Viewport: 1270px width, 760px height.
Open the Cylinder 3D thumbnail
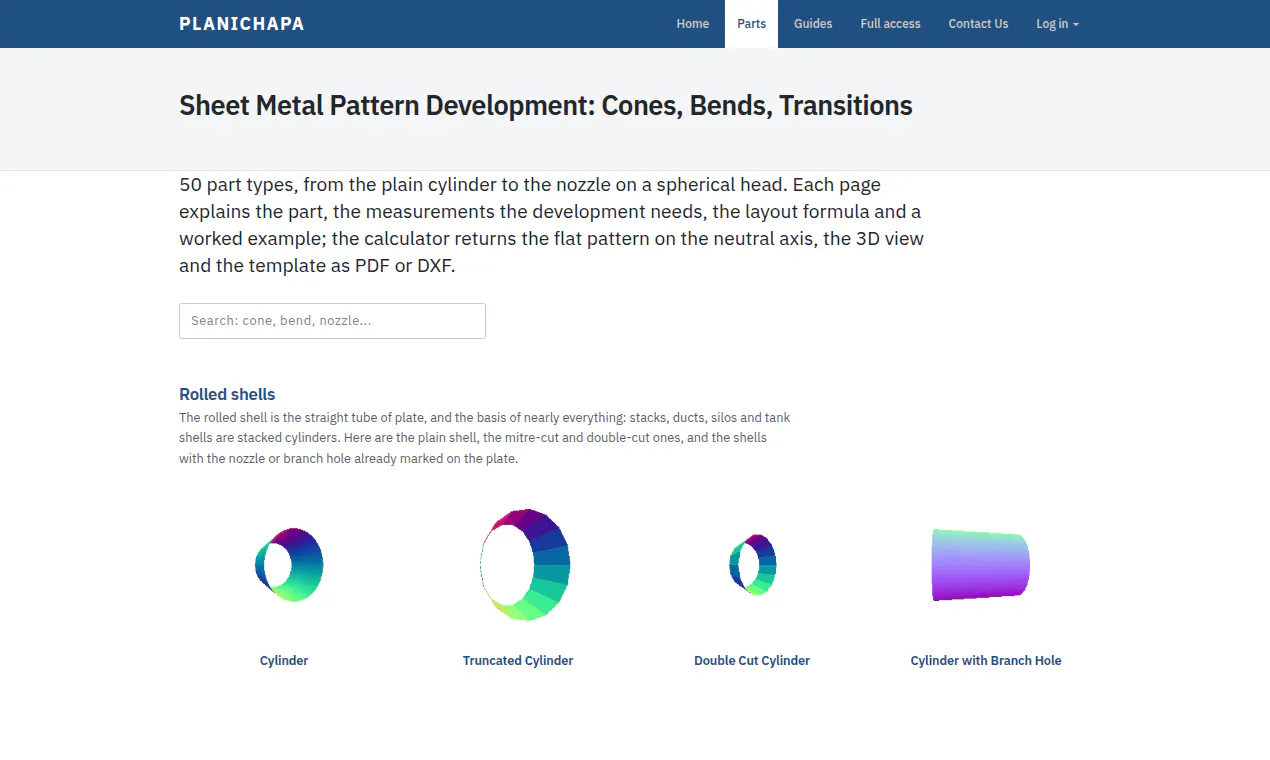tap(289, 565)
